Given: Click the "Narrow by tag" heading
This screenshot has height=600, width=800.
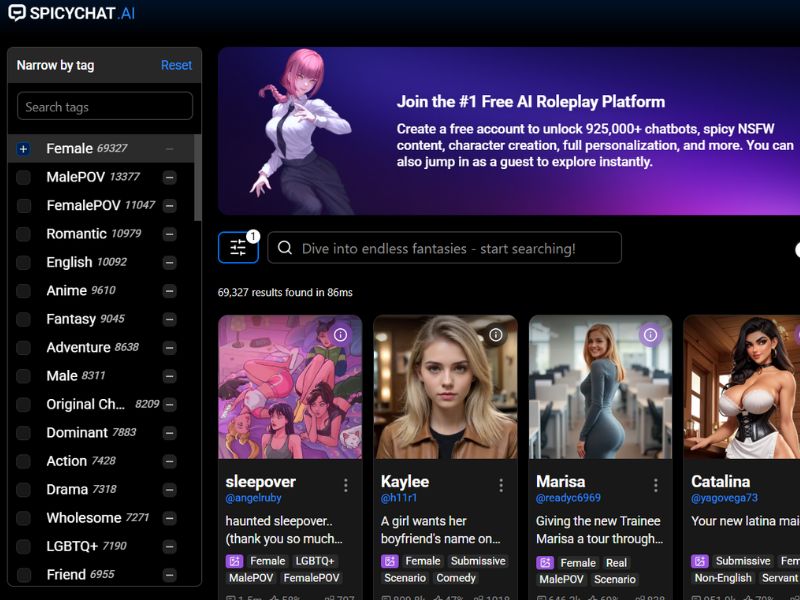Looking at the screenshot, I should pyautogui.click(x=55, y=65).
